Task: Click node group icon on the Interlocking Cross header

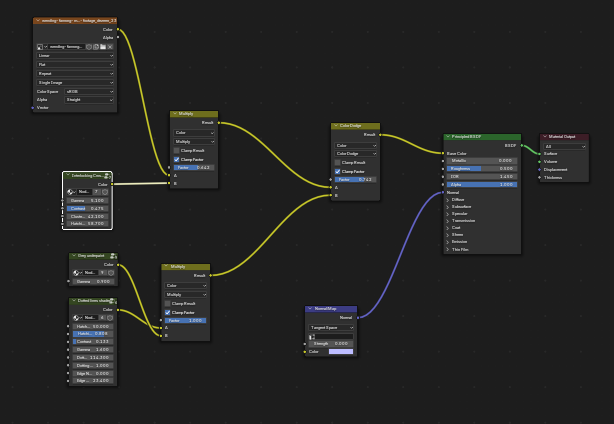Action: (107, 176)
